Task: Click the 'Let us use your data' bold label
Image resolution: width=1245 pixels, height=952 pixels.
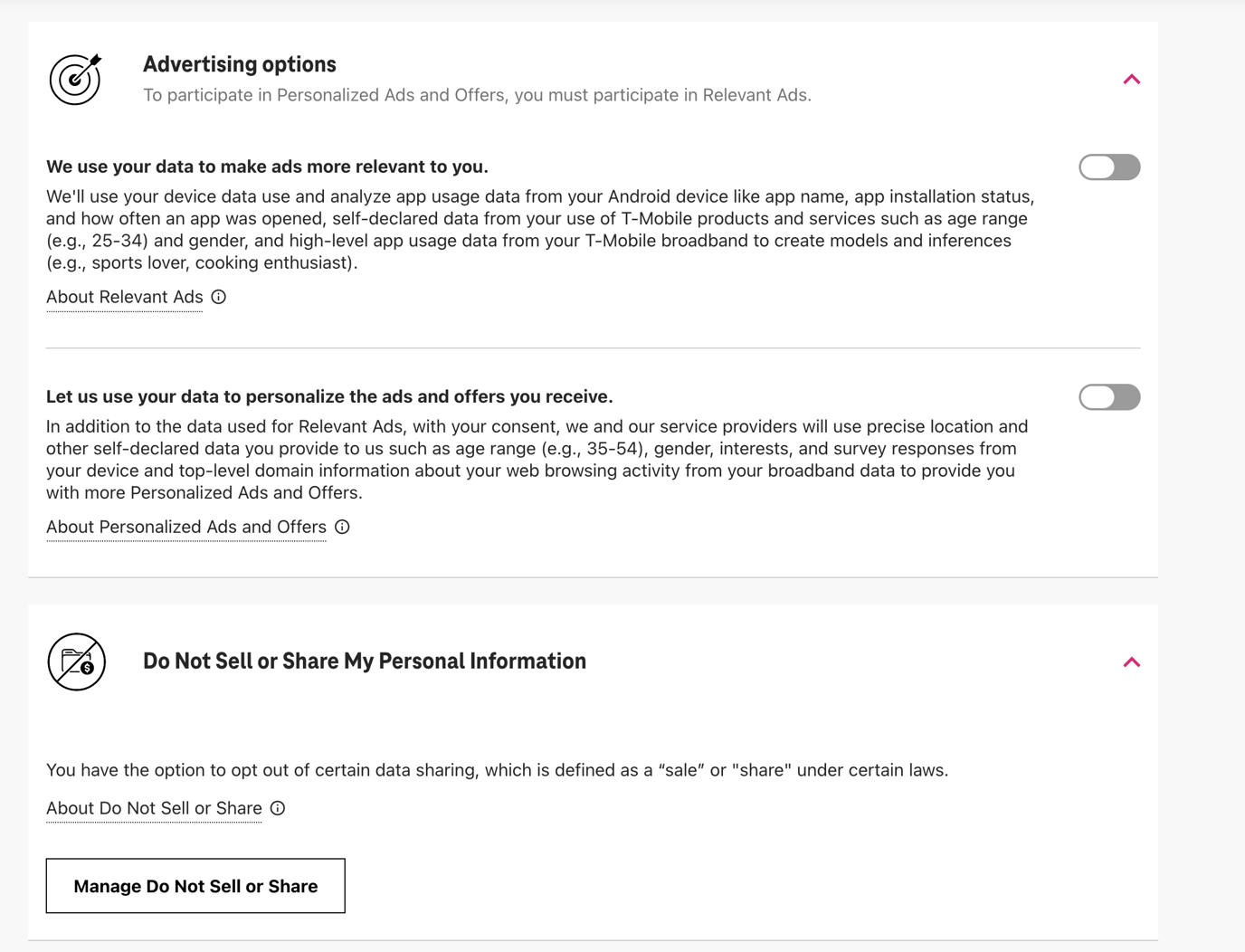Action: 329,396
